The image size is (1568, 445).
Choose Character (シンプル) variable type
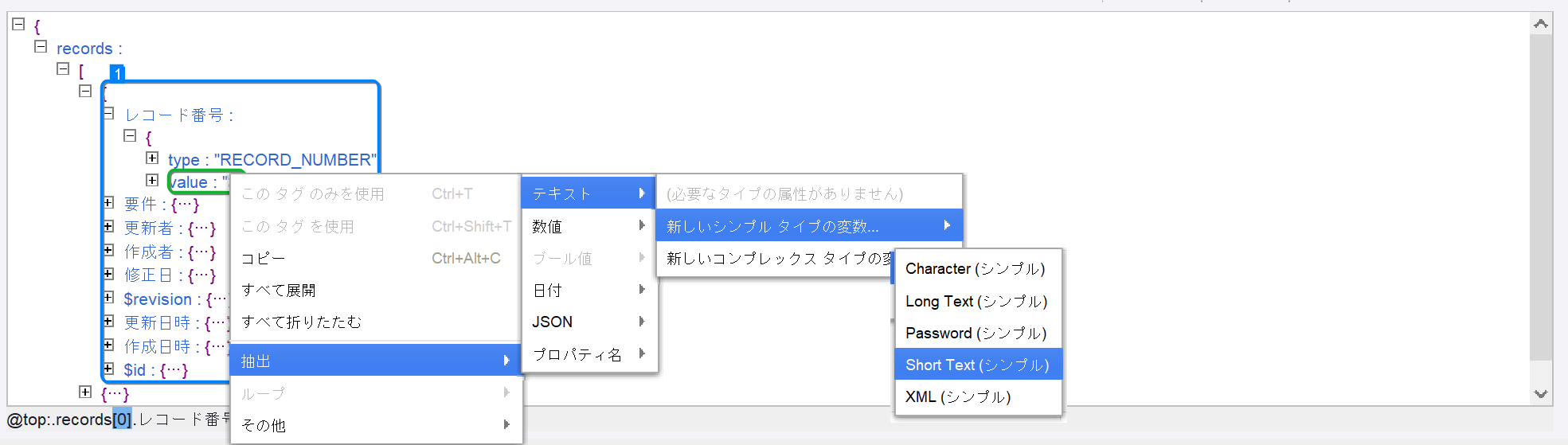tap(978, 268)
